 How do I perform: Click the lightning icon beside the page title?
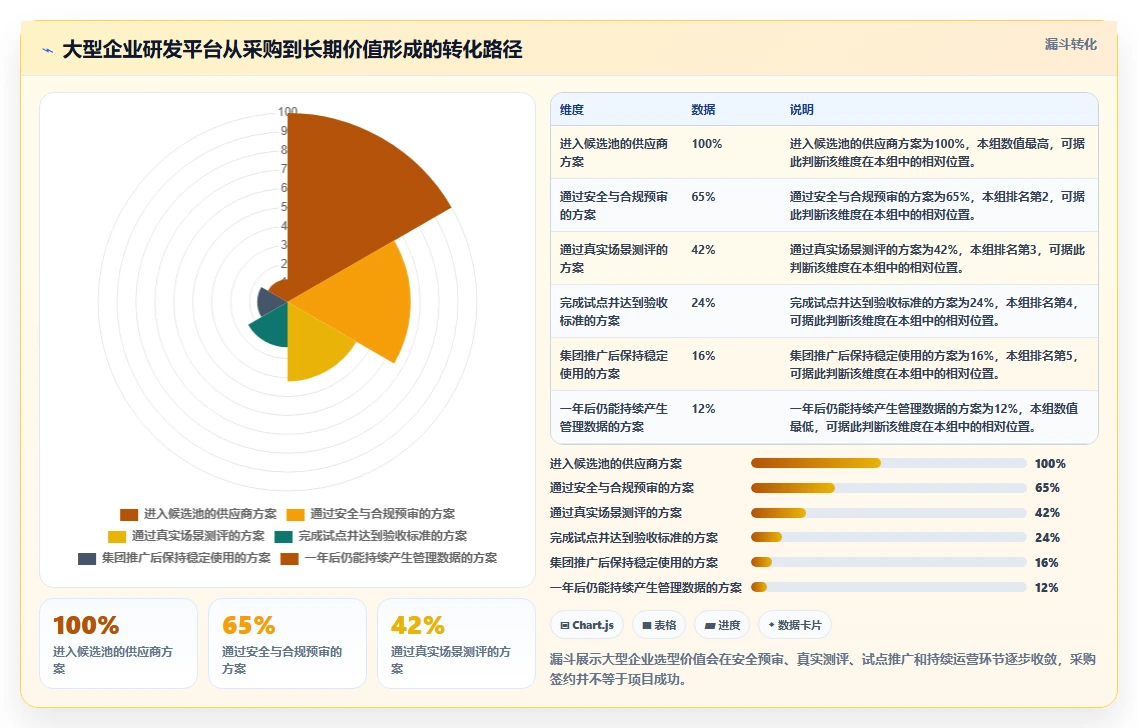click(48, 50)
